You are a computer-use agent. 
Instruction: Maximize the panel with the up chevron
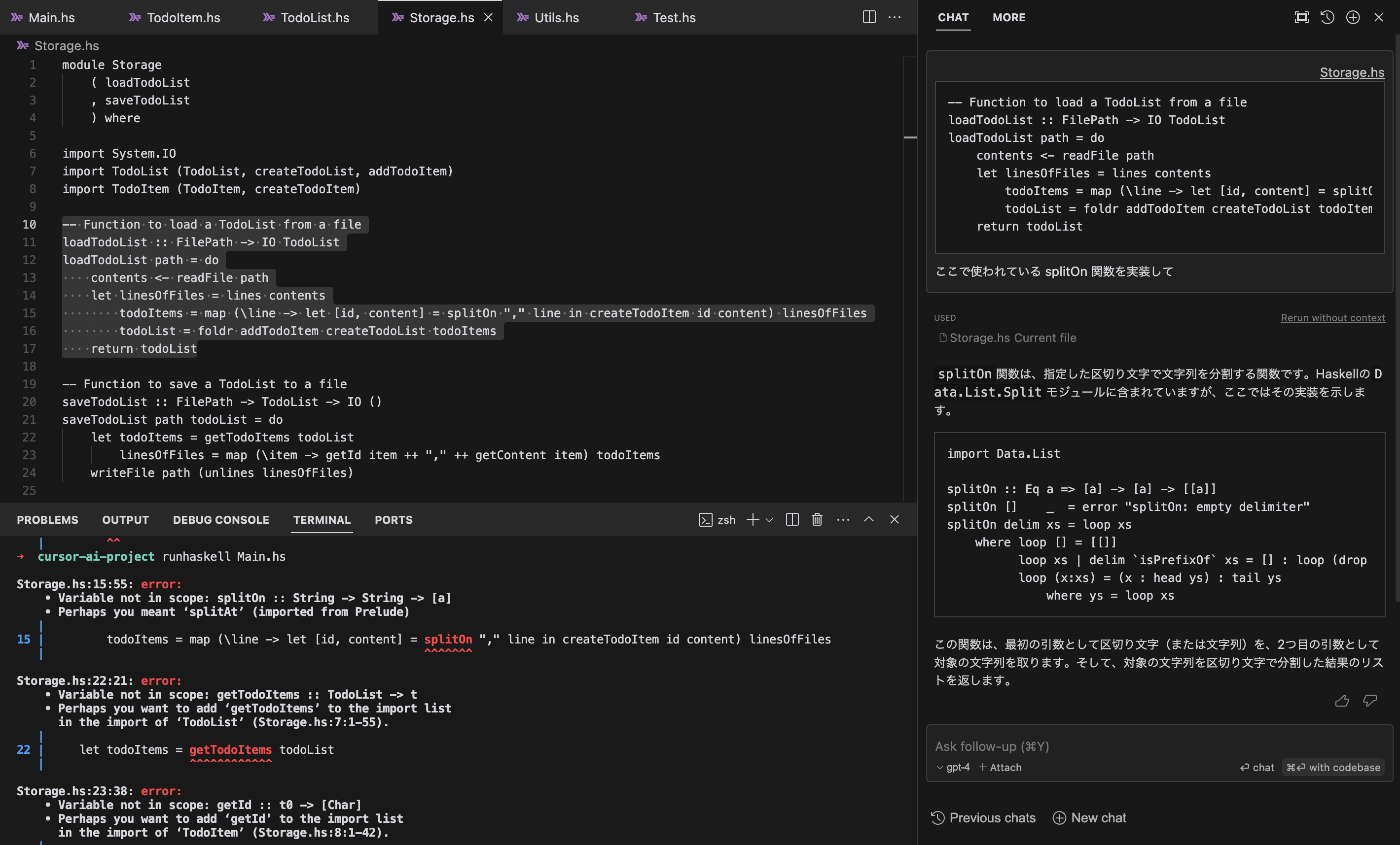[x=869, y=520]
